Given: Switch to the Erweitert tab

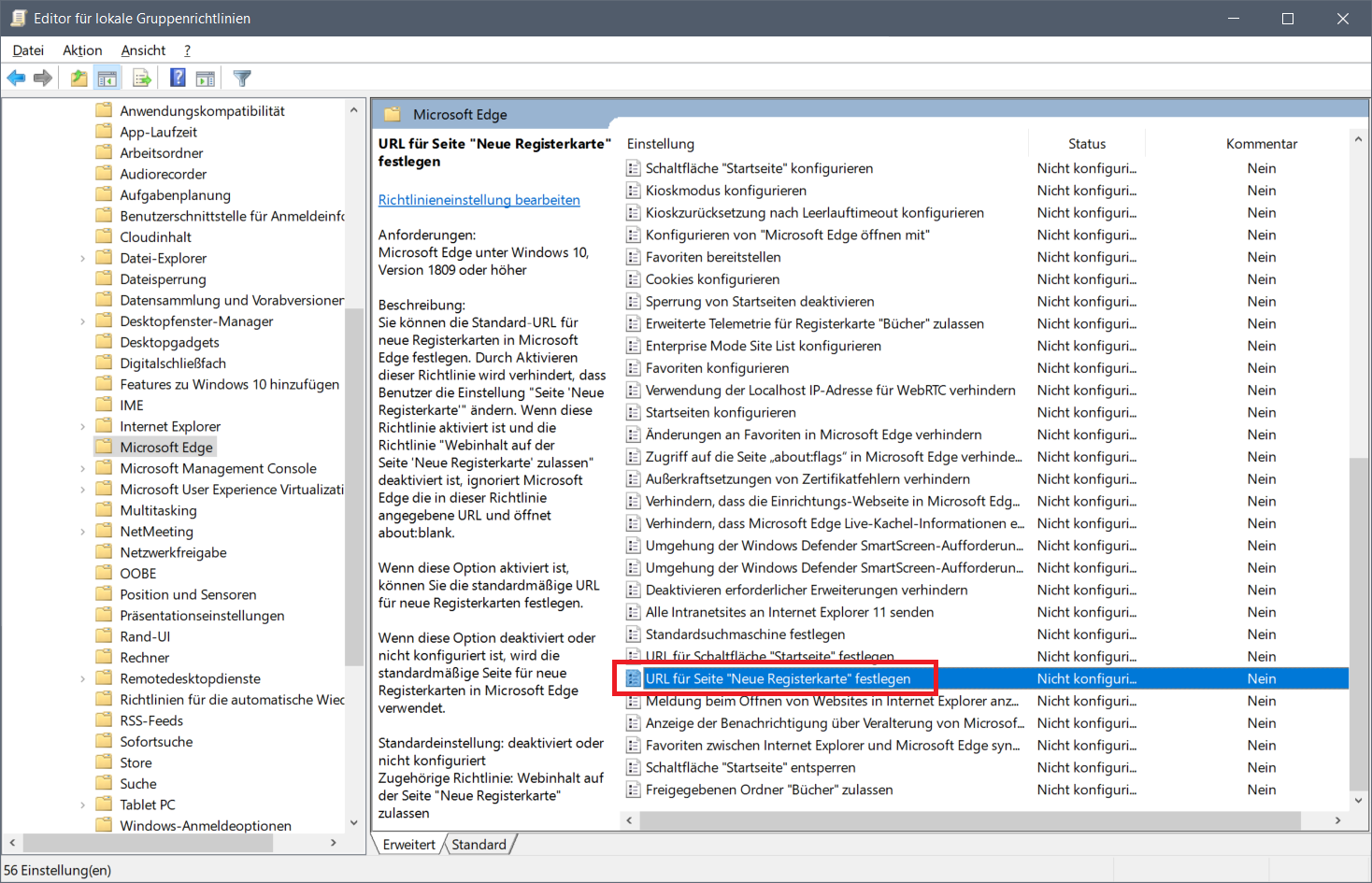Looking at the screenshot, I should pyautogui.click(x=409, y=845).
